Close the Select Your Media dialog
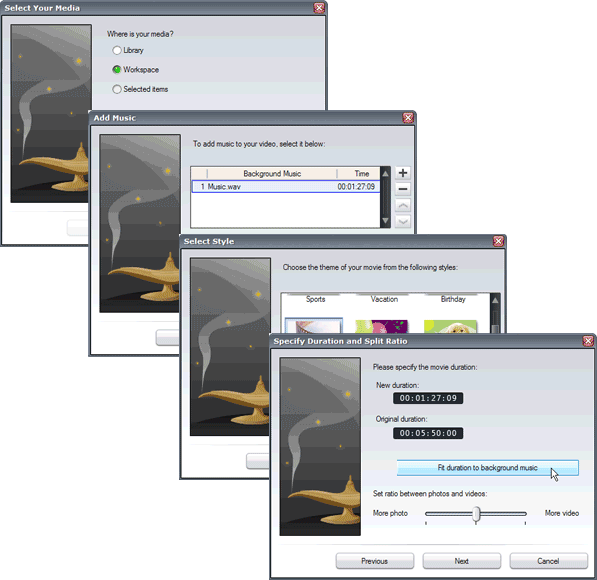Image resolution: width=597 pixels, height=580 pixels. [319, 8]
